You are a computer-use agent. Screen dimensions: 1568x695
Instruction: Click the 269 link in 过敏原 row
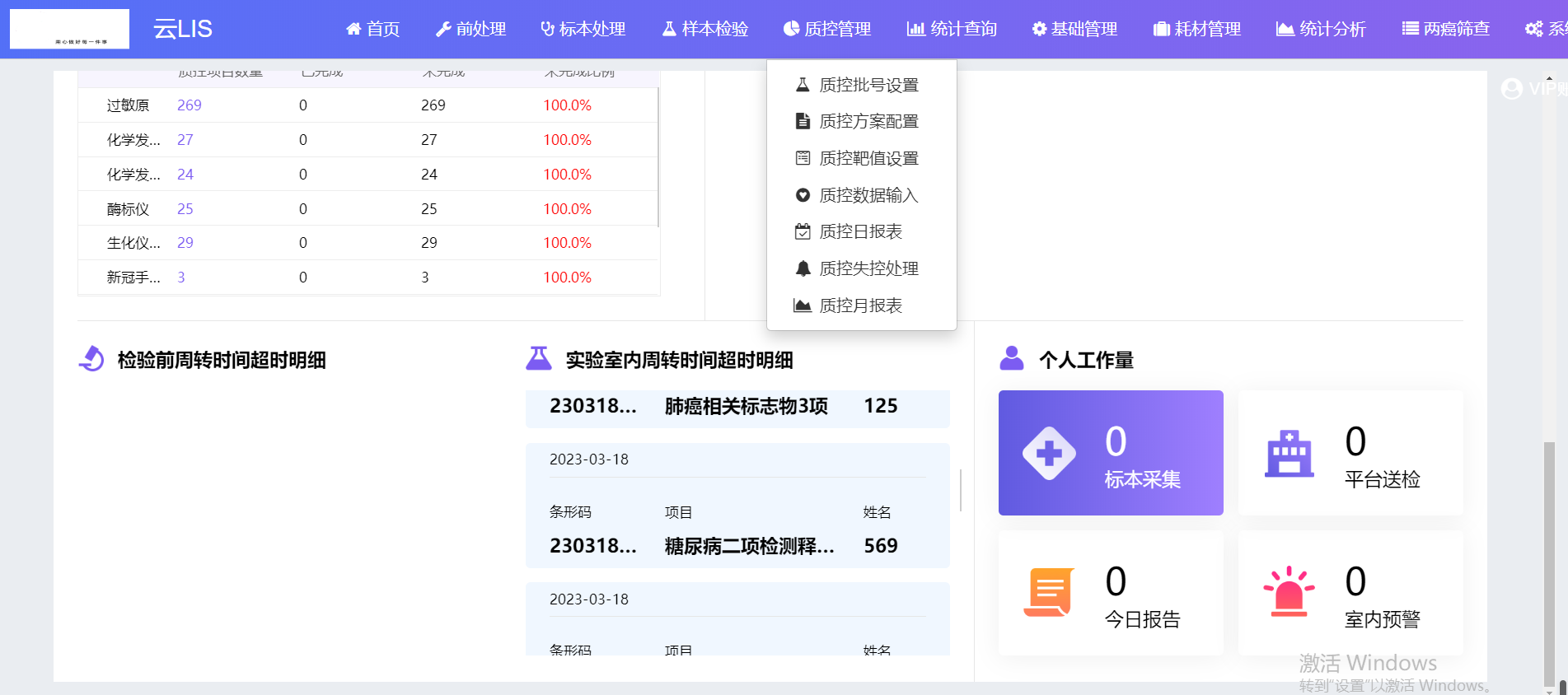tap(190, 105)
